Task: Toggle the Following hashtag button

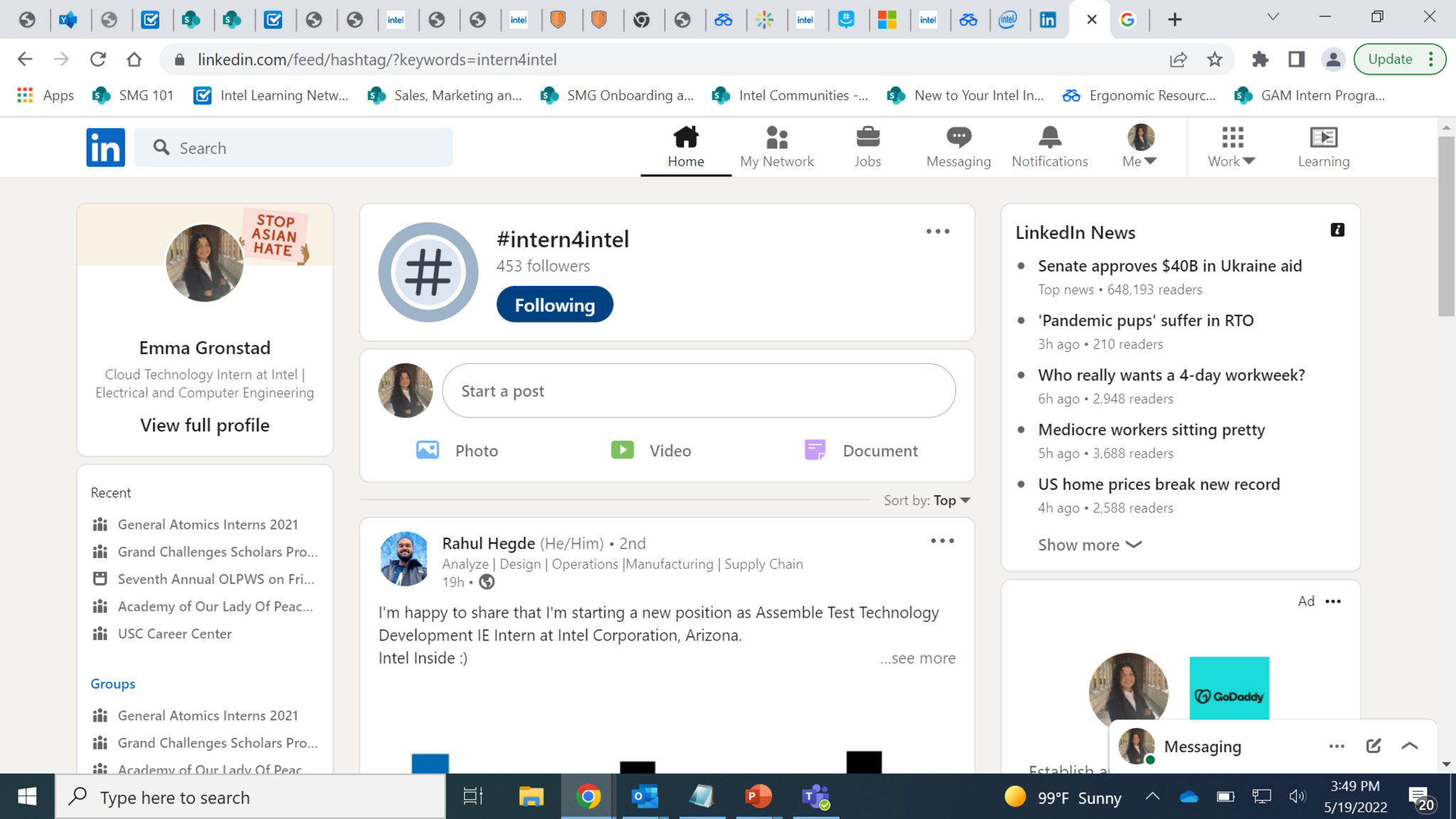Action: click(x=555, y=305)
